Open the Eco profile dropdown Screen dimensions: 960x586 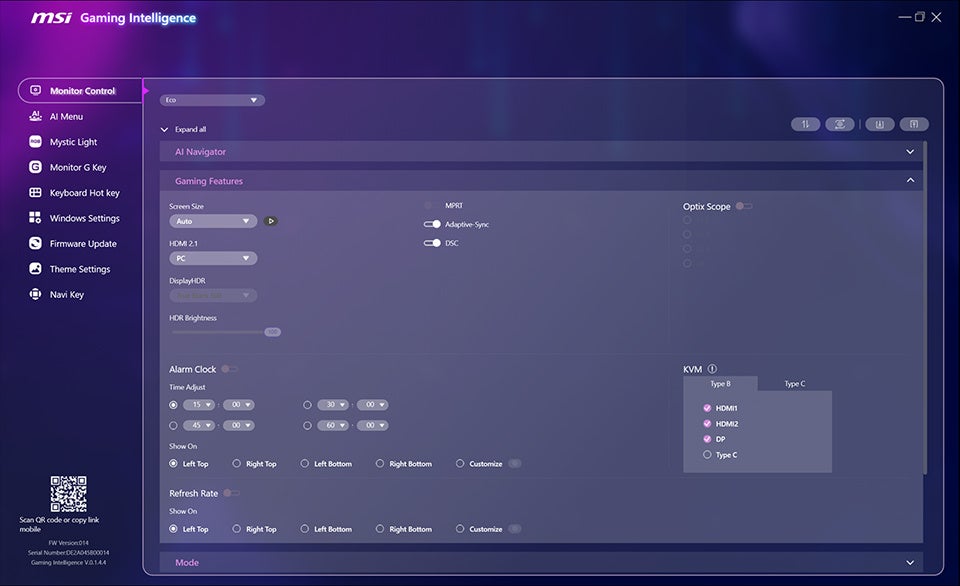pyautogui.click(x=212, y=99)
